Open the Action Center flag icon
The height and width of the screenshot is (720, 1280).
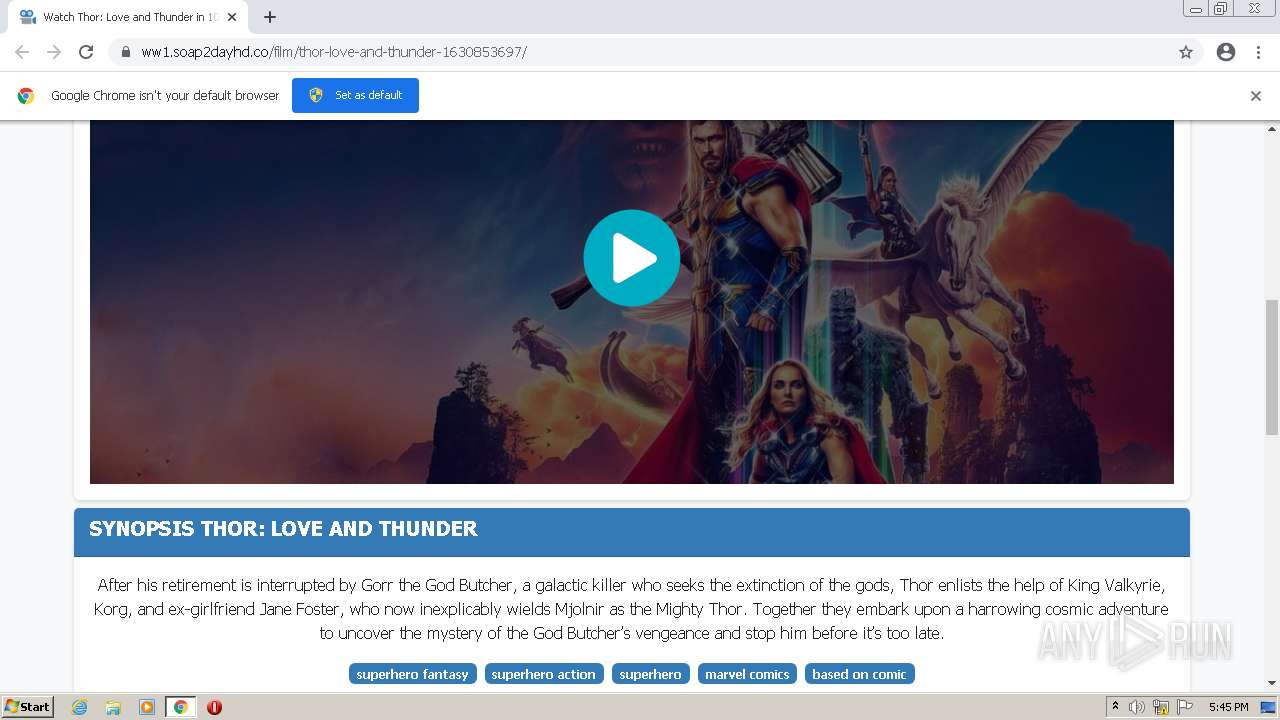(1185, 707)
